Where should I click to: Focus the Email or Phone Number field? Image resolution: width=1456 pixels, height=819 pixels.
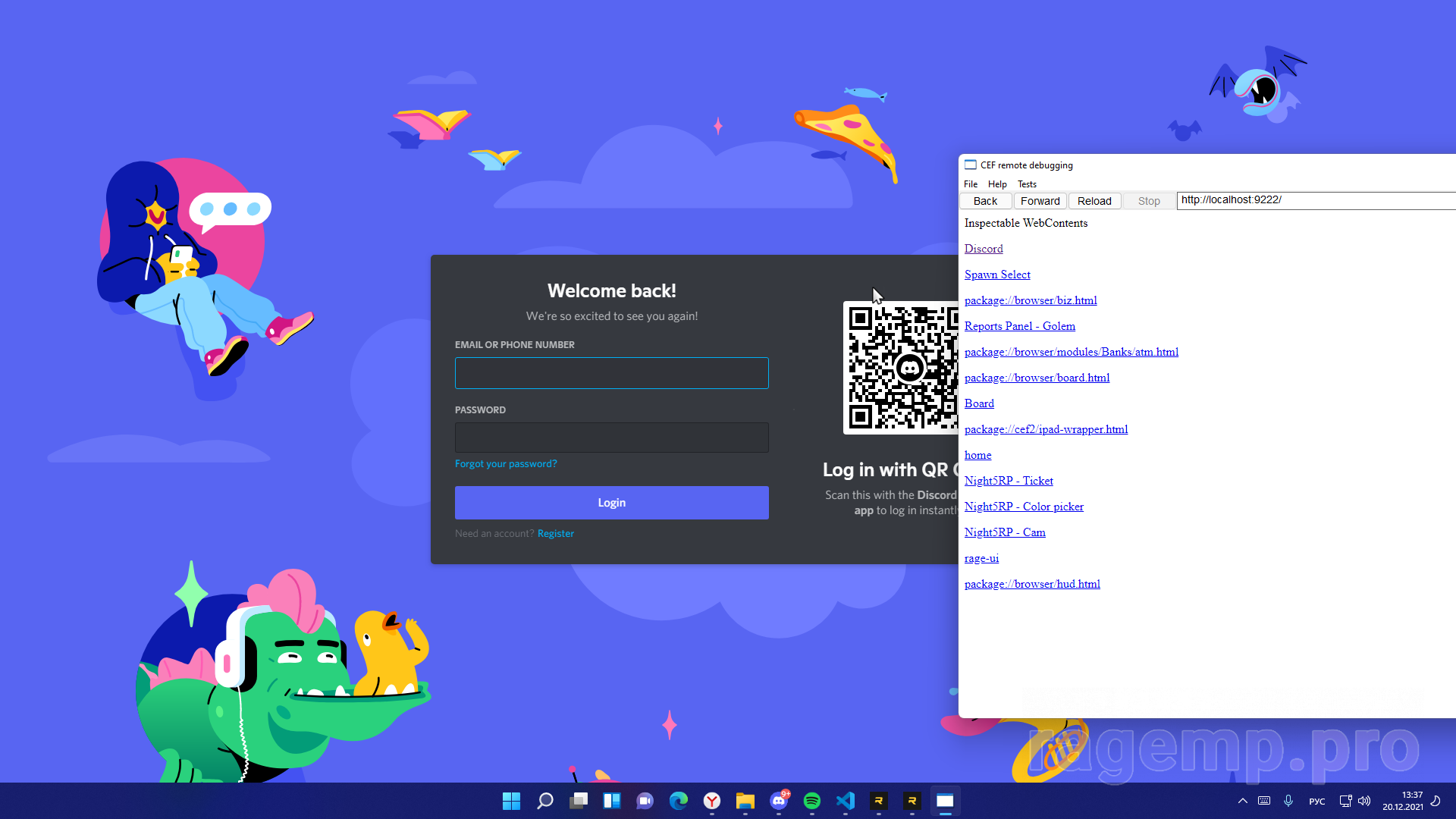pos(612,373)
